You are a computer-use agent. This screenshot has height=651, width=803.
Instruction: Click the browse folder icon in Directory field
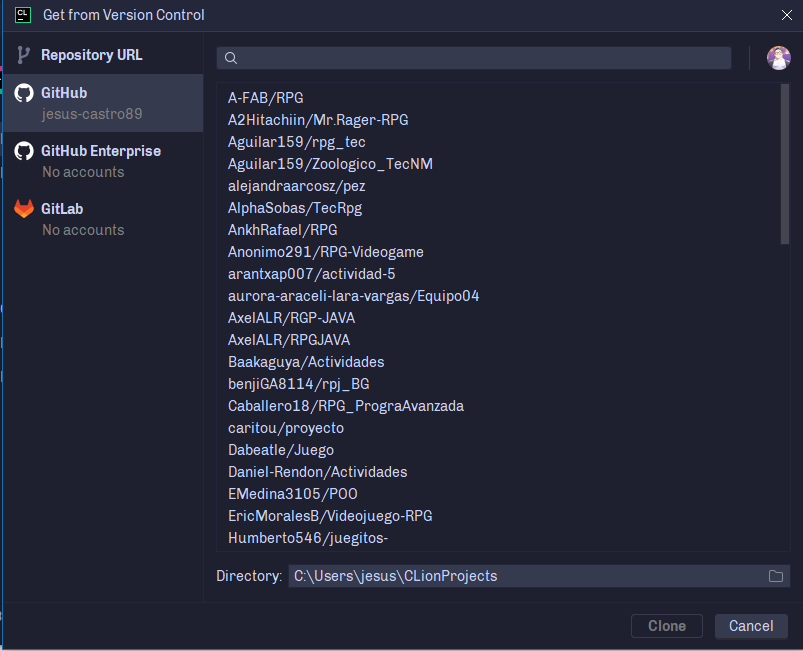(776, 576)
